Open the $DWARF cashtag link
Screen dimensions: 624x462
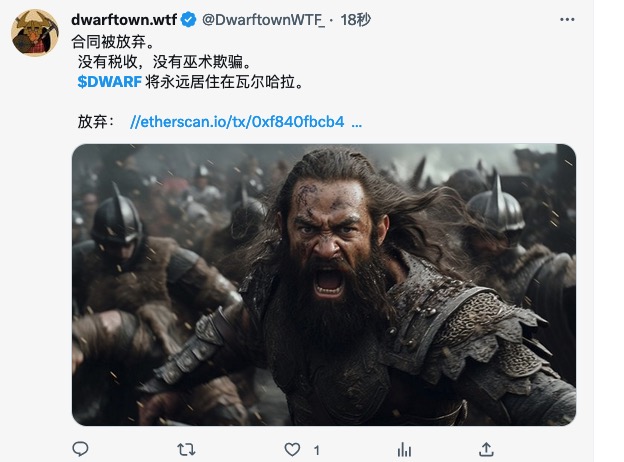pos(109,82)
